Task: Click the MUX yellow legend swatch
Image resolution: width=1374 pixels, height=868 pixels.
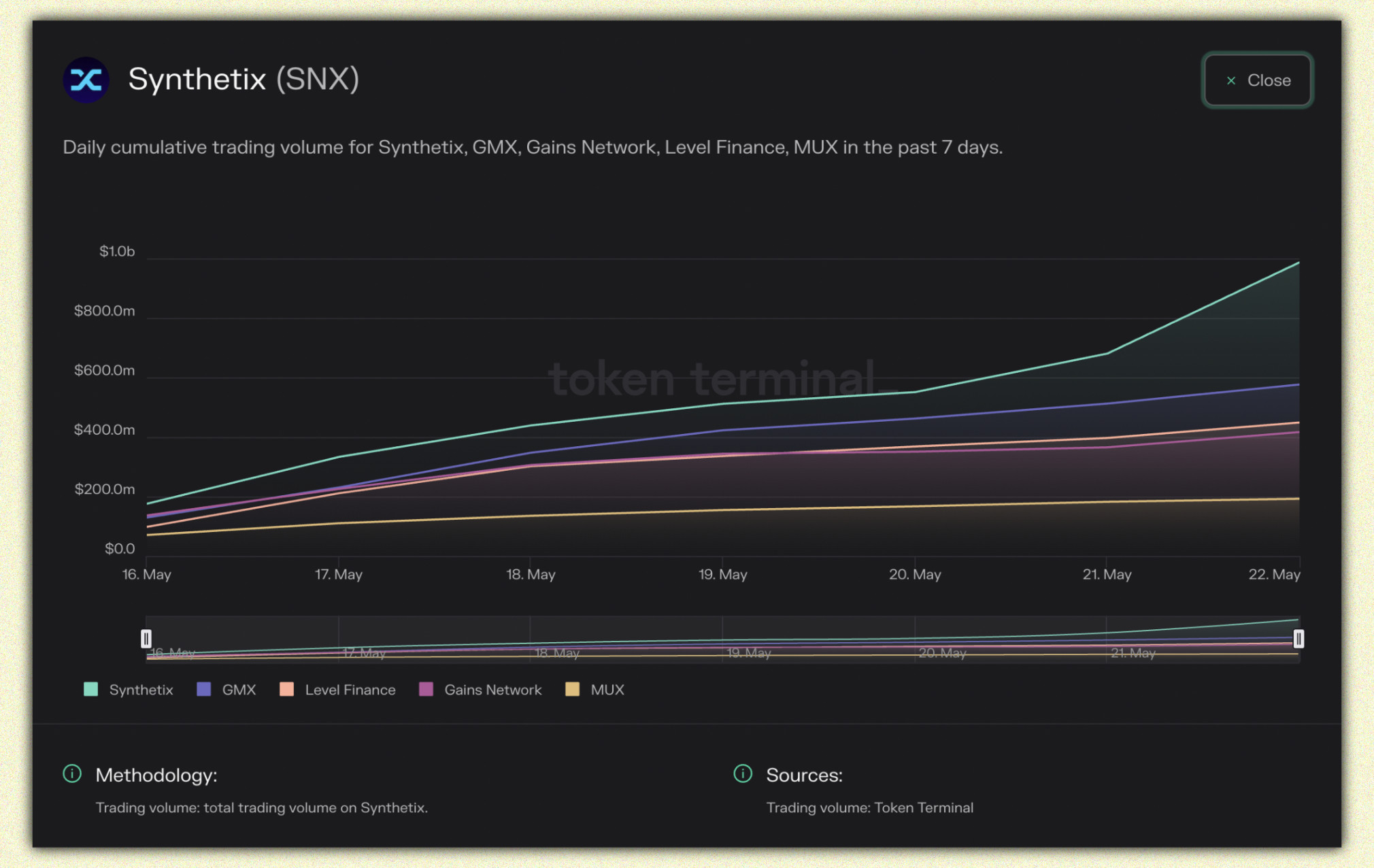Action: click(572, 689)
